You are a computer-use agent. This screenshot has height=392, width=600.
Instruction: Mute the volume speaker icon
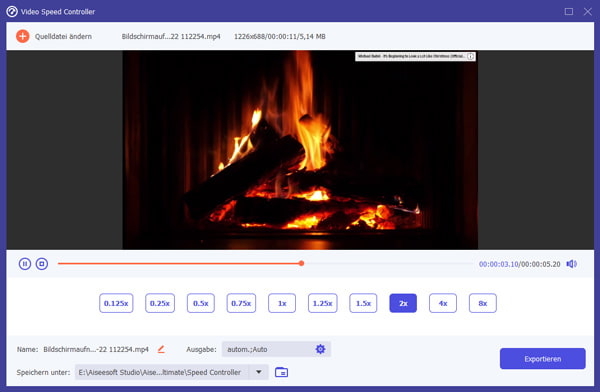572,264
